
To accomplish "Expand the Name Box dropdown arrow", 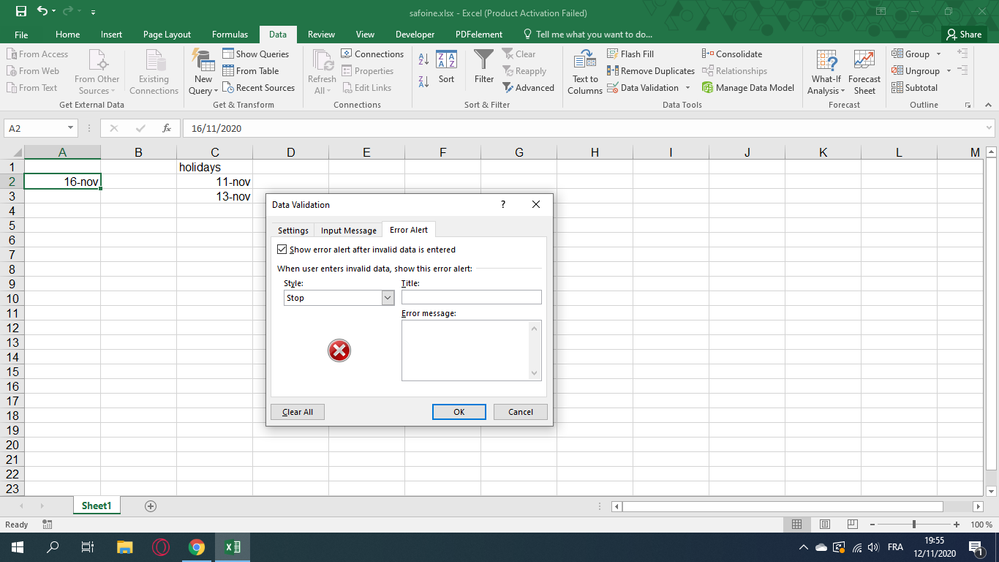I will point(70,128).
